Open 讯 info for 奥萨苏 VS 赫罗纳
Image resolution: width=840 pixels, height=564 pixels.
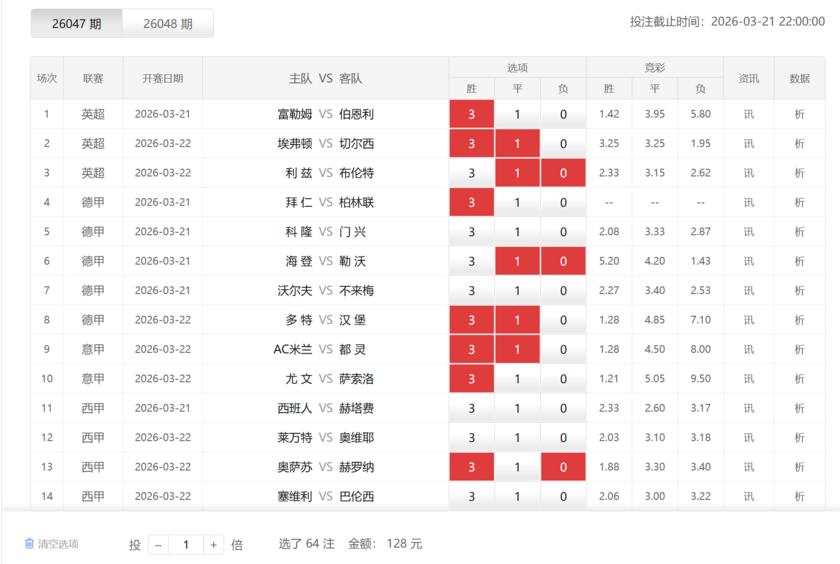(748, 467)
